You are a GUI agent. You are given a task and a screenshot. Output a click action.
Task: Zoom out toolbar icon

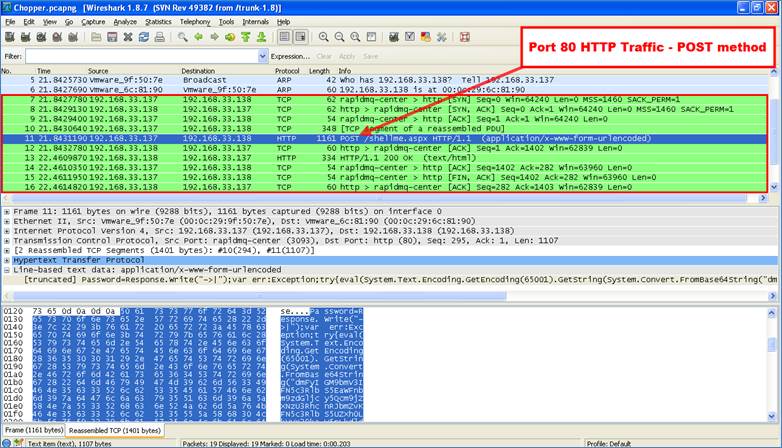click(x=340, y=37)
